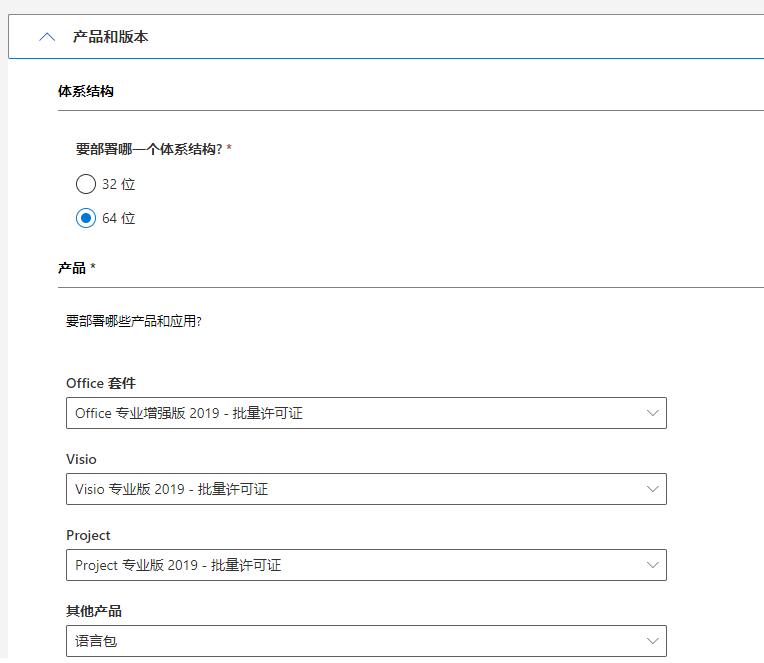Open the Visio version dropdown
The width and height of the screenshot is (764, 663).
tap(366, 489)
